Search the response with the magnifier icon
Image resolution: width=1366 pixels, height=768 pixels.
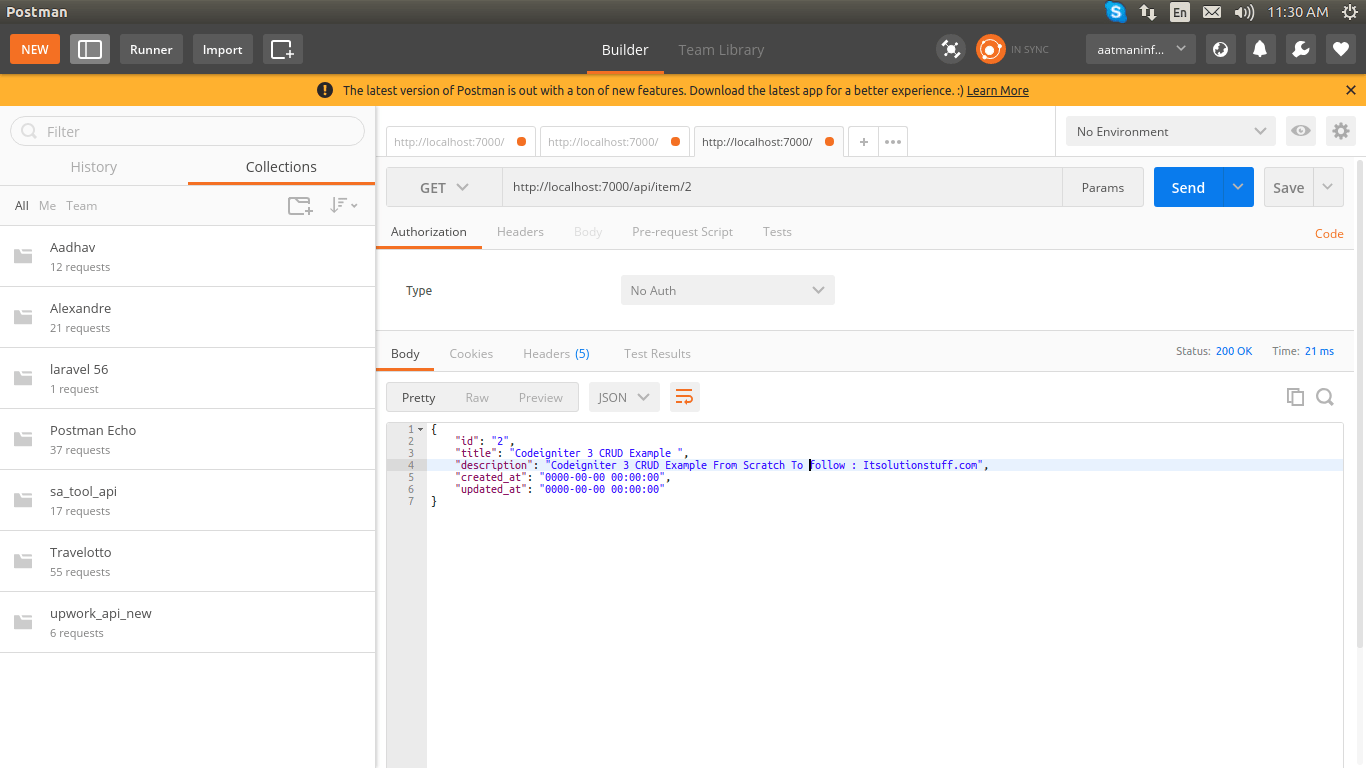click(1325, 397)
